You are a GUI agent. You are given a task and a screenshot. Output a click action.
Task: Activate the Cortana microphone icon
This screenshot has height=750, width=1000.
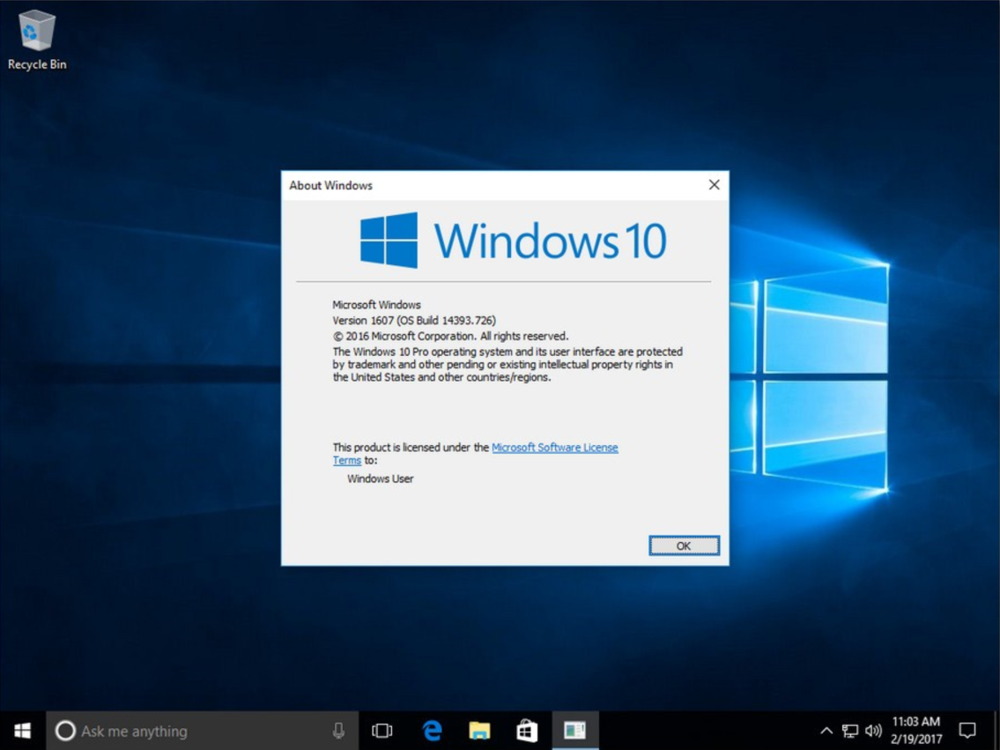coord(339,731)
